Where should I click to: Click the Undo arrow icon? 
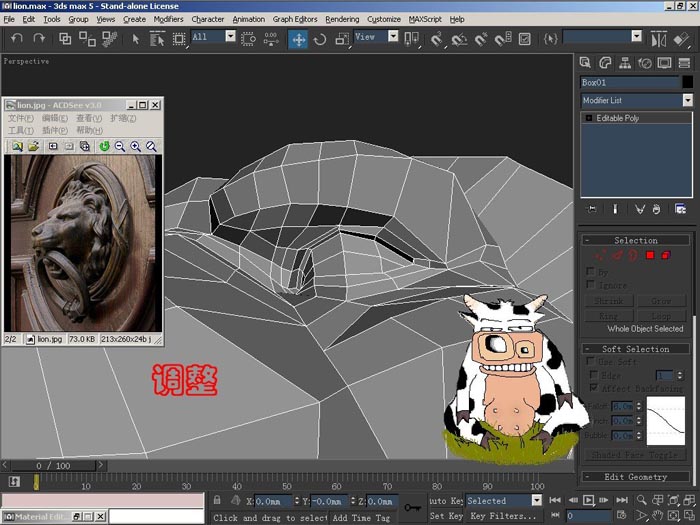[x=17, y=39]
